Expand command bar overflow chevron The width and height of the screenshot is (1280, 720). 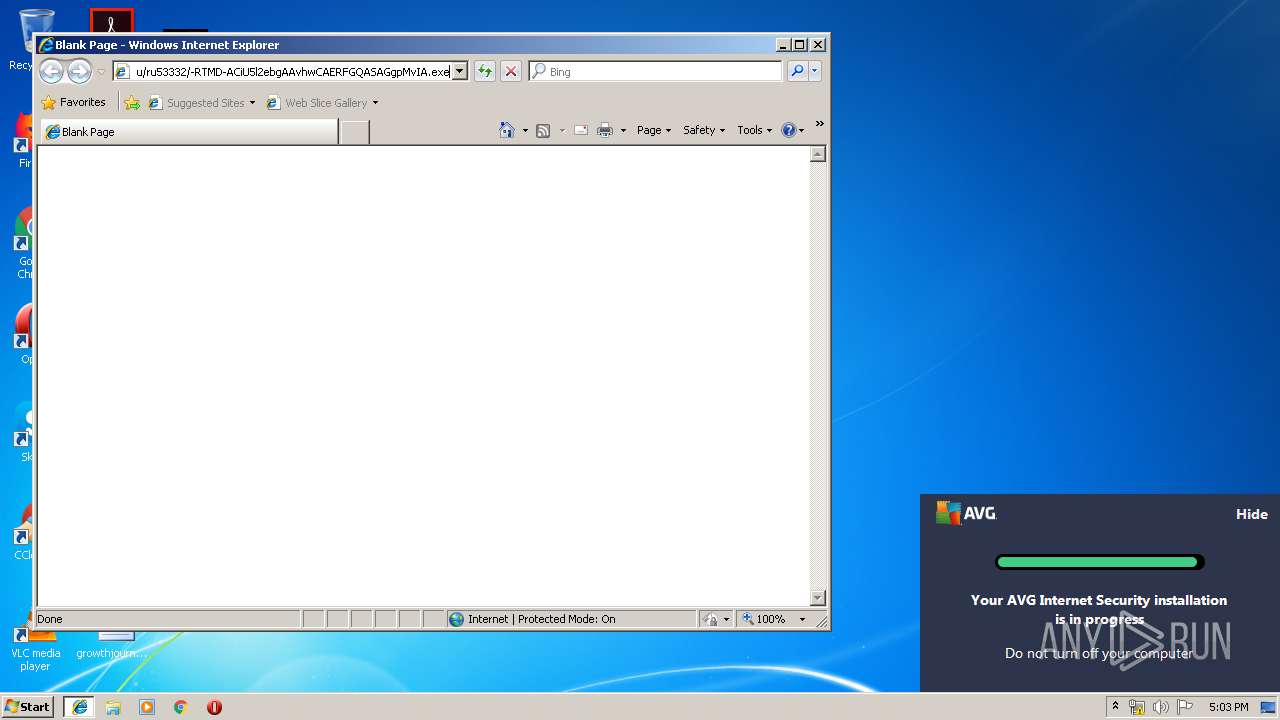pyautogui.click(x=819, y=125)
